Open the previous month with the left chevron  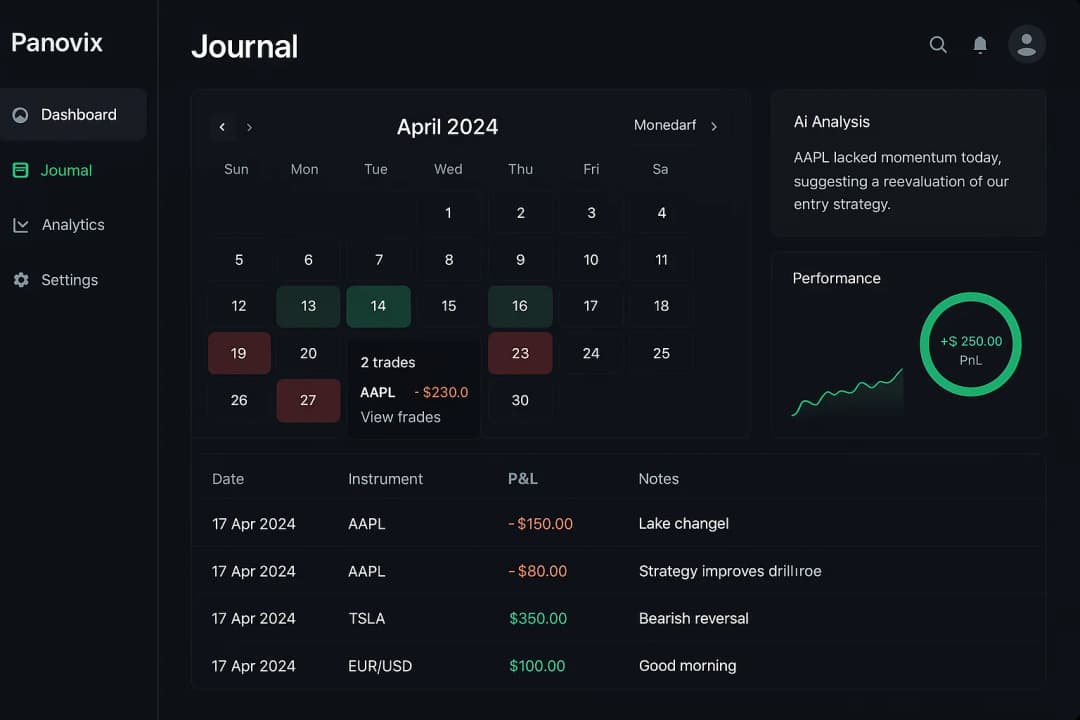pos(222,127)
